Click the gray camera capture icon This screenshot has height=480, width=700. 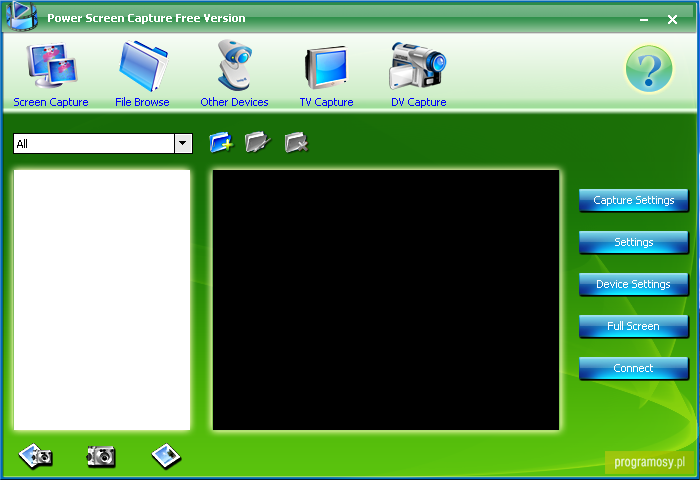click(x=101, y=456)
